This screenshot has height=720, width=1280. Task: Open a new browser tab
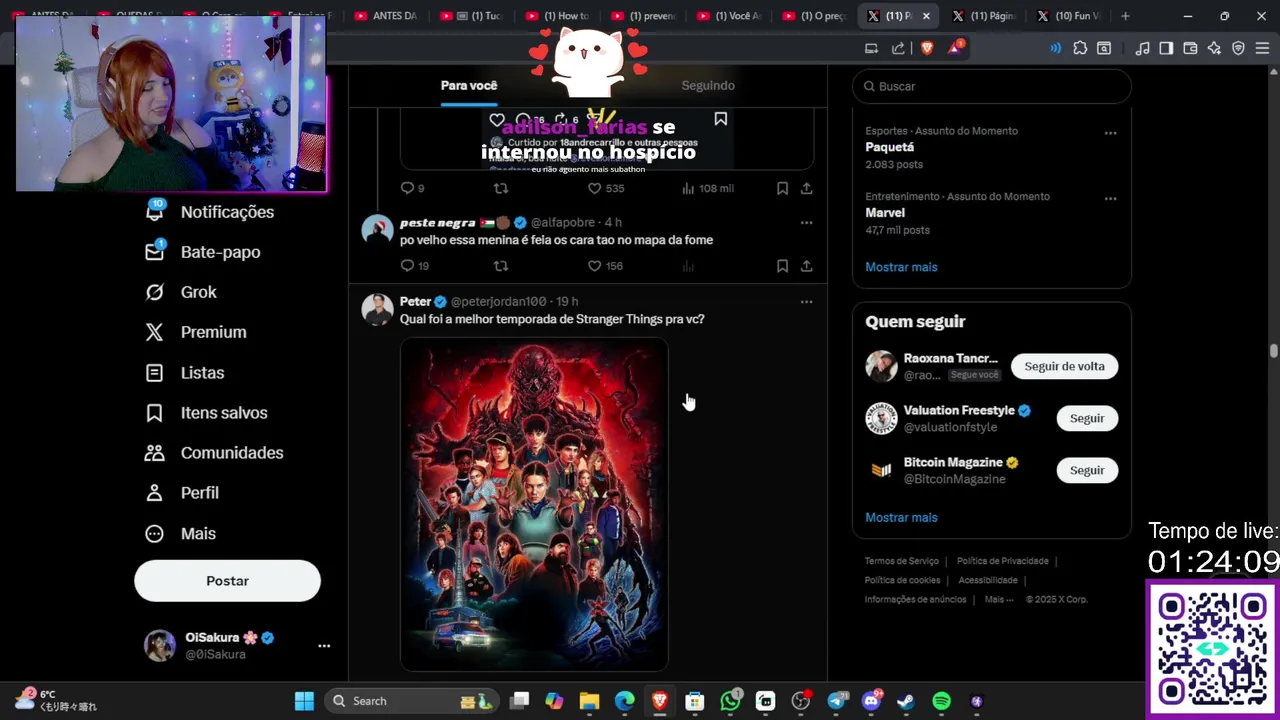tap(1125, 16)
